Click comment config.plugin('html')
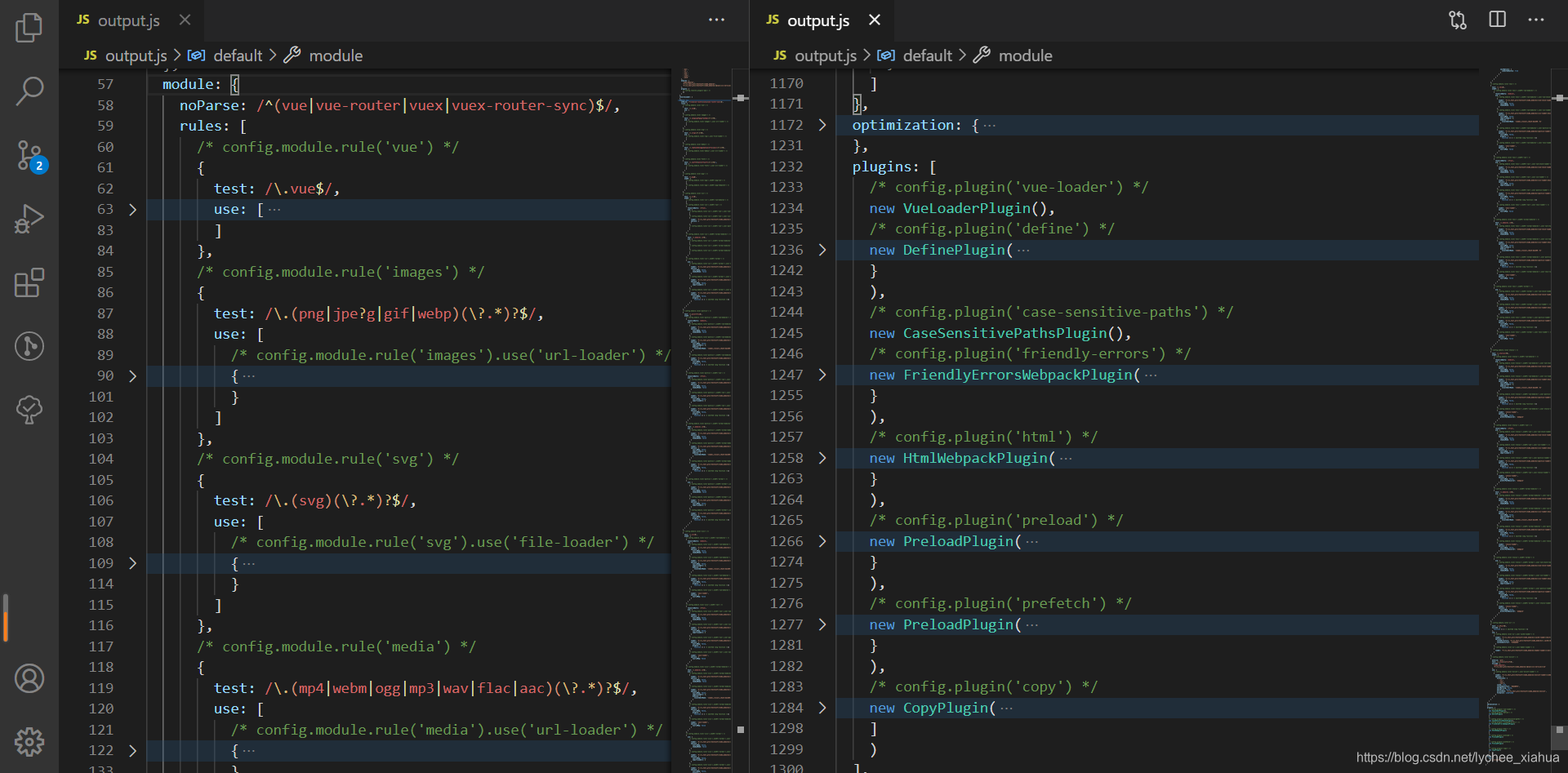The image size is (1568, 773). point(983,437)
